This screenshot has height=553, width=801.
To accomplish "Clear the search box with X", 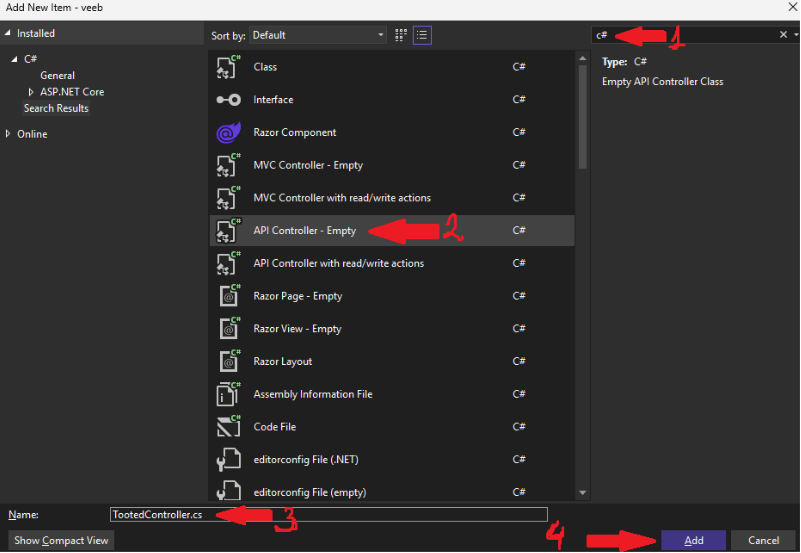I will pos(783,35).
